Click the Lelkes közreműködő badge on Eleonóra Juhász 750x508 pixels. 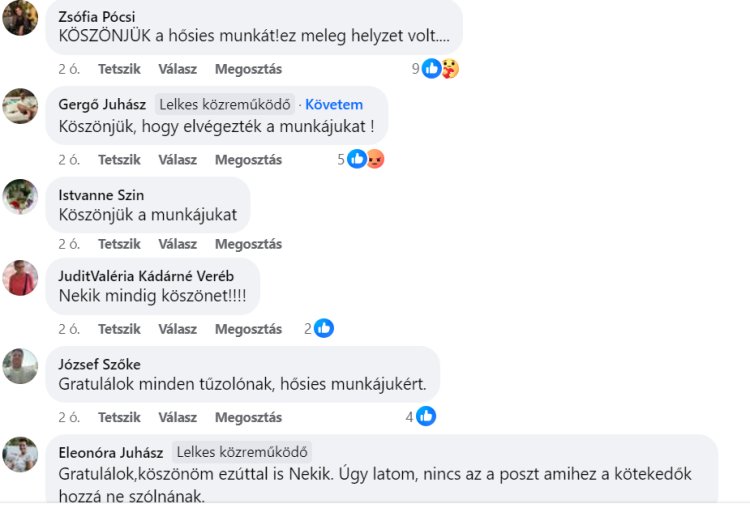pyautogui.click(x=242, y=452)
